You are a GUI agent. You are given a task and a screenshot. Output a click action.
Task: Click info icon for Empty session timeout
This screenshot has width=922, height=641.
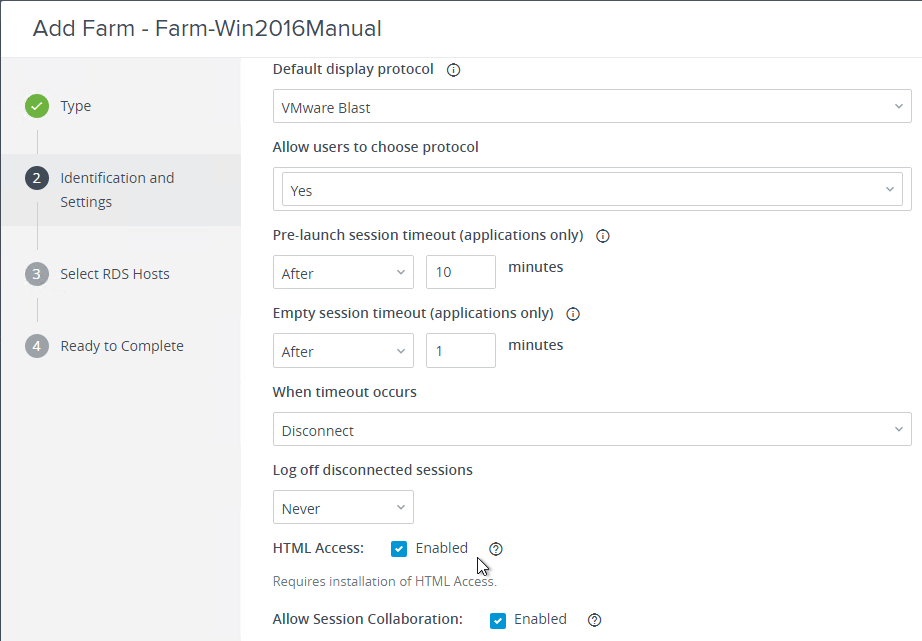coord(573,313)
